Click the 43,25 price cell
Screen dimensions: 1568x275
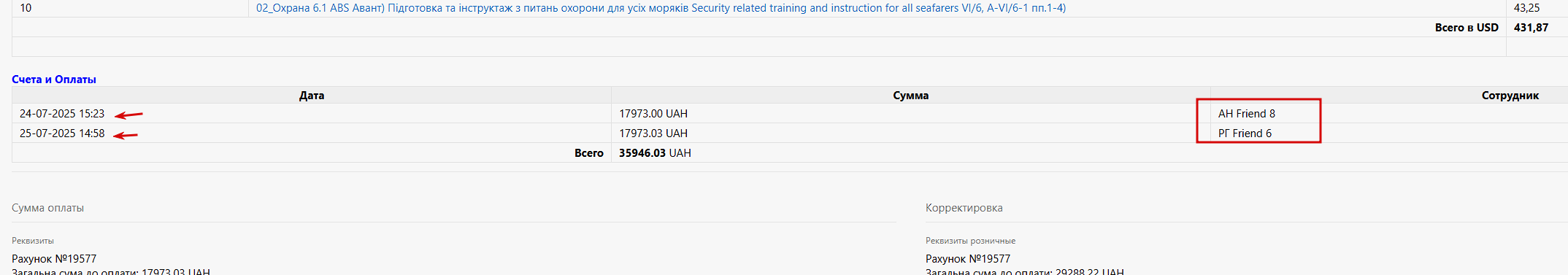1526,8
